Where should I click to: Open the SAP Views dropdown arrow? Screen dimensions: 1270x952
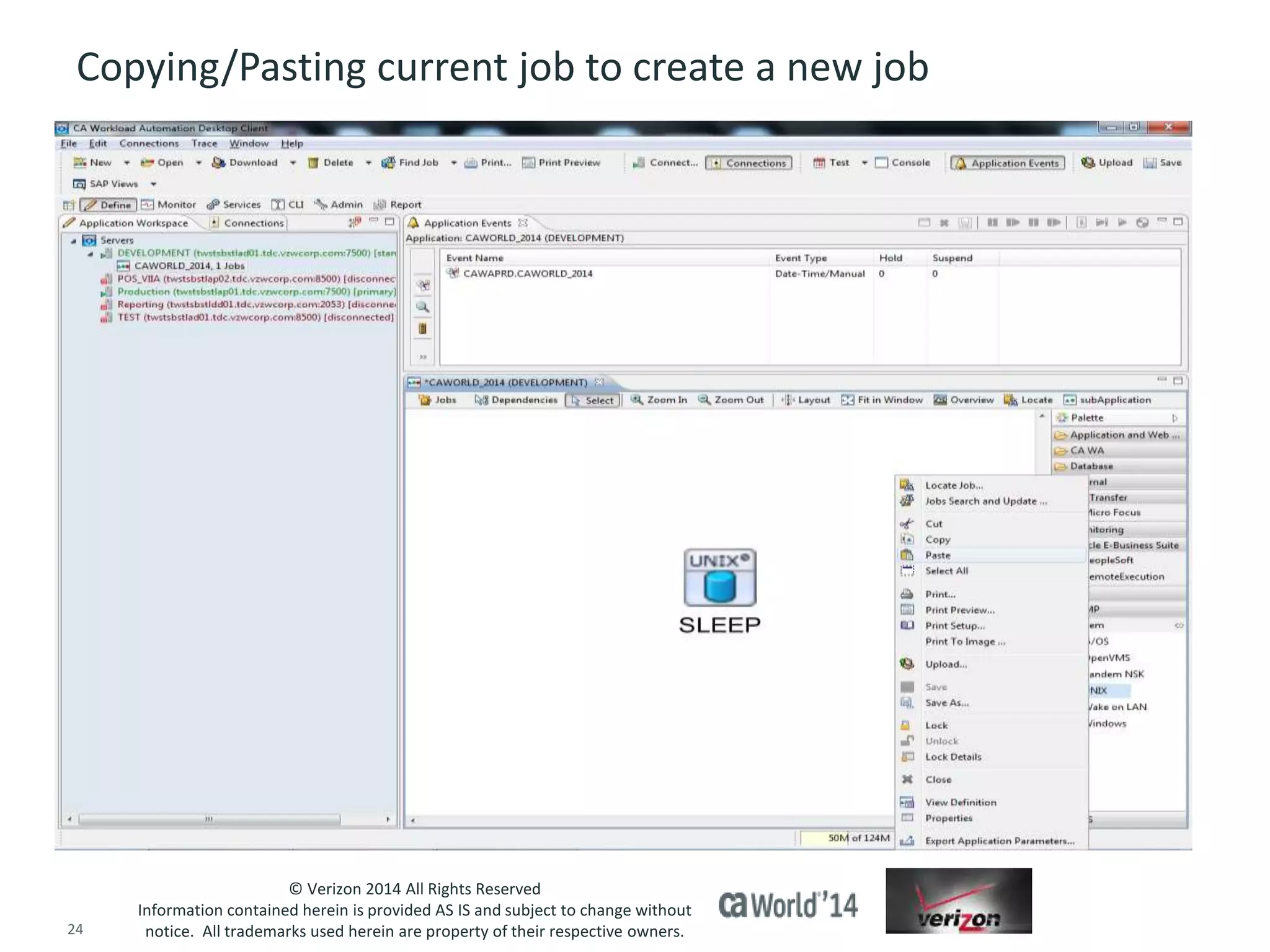(153, 184)
